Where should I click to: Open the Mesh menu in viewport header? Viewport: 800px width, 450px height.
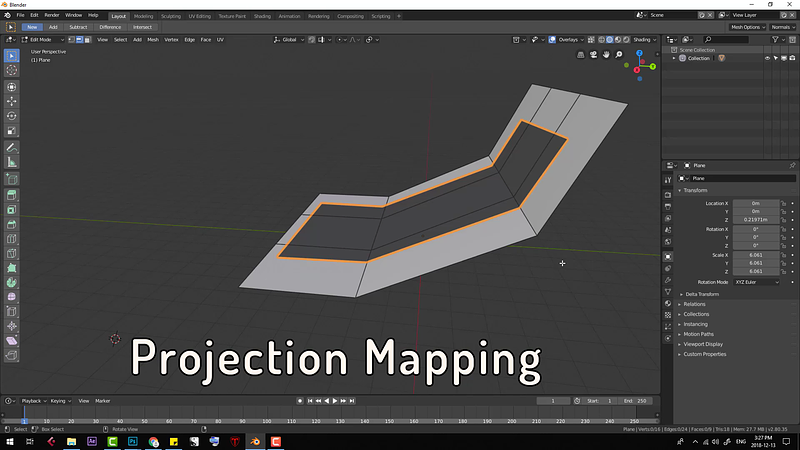[x=153, y=40]
